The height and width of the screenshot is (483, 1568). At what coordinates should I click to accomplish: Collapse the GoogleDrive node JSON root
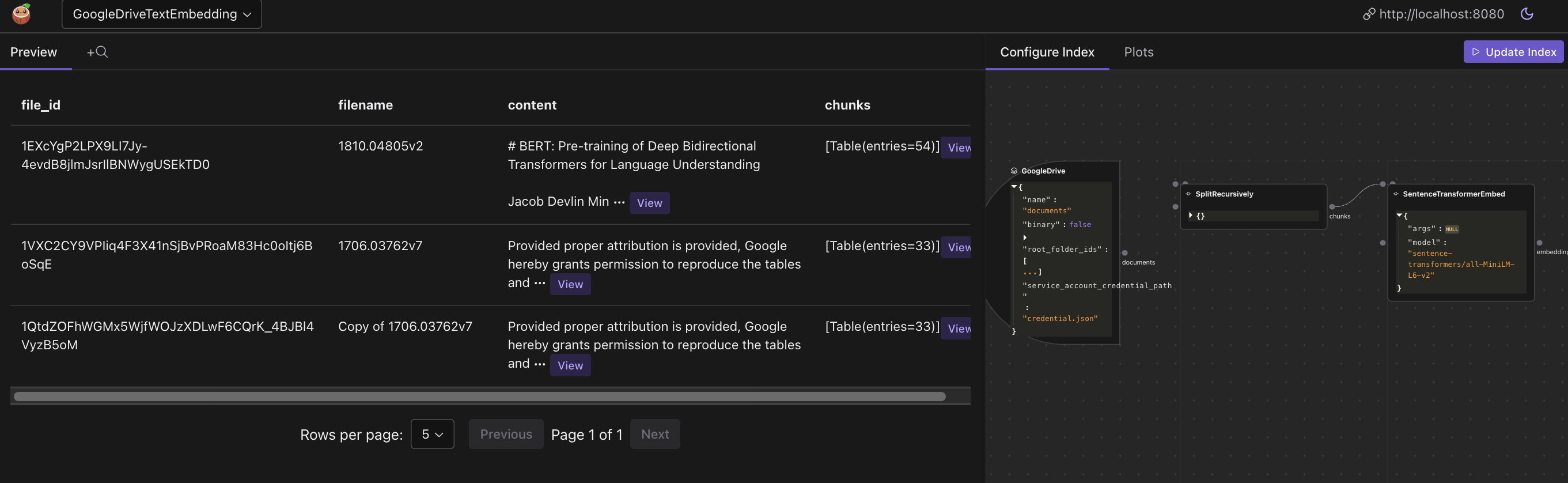pos(1013,186)
